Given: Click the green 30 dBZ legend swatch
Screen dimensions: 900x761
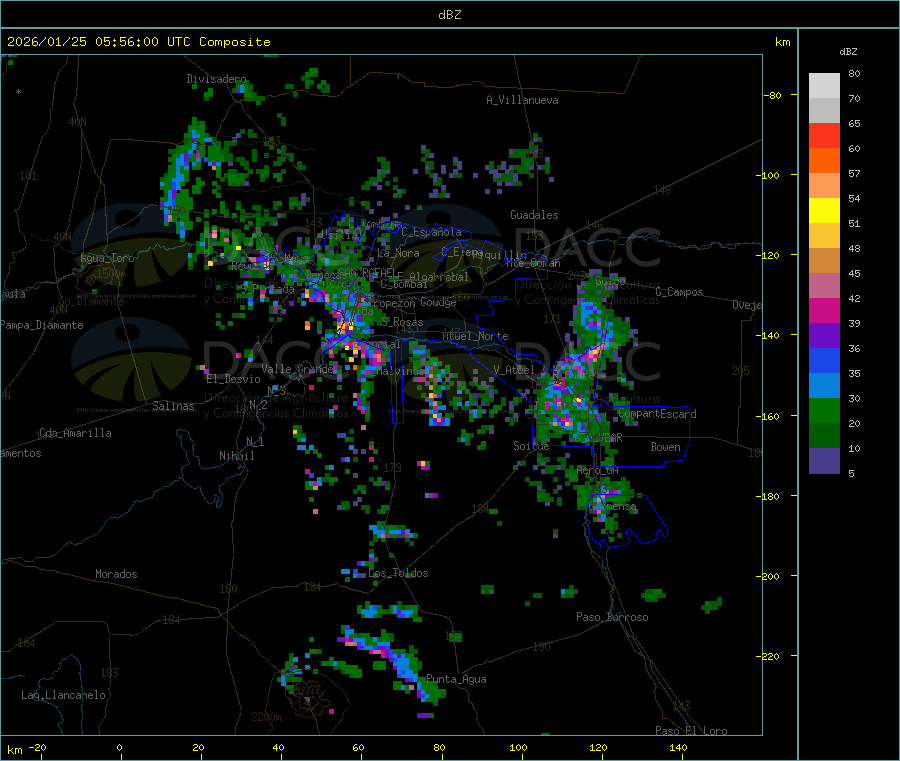Looking at the screenshot, I should [x=824, y=410].
